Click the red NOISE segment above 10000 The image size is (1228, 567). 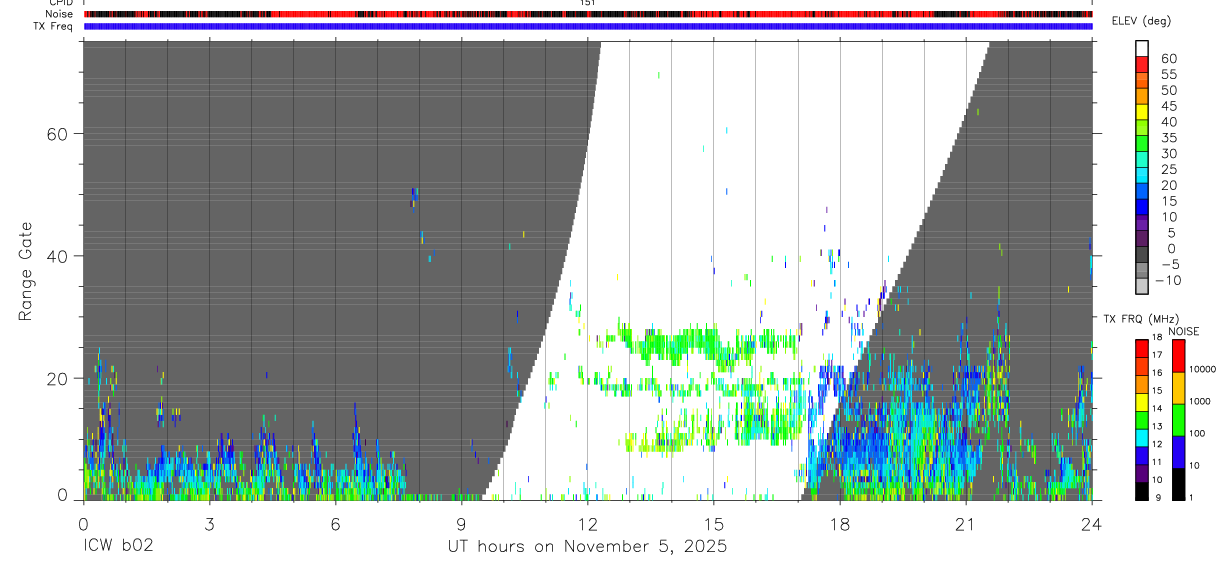click(x=1178, y=355)
